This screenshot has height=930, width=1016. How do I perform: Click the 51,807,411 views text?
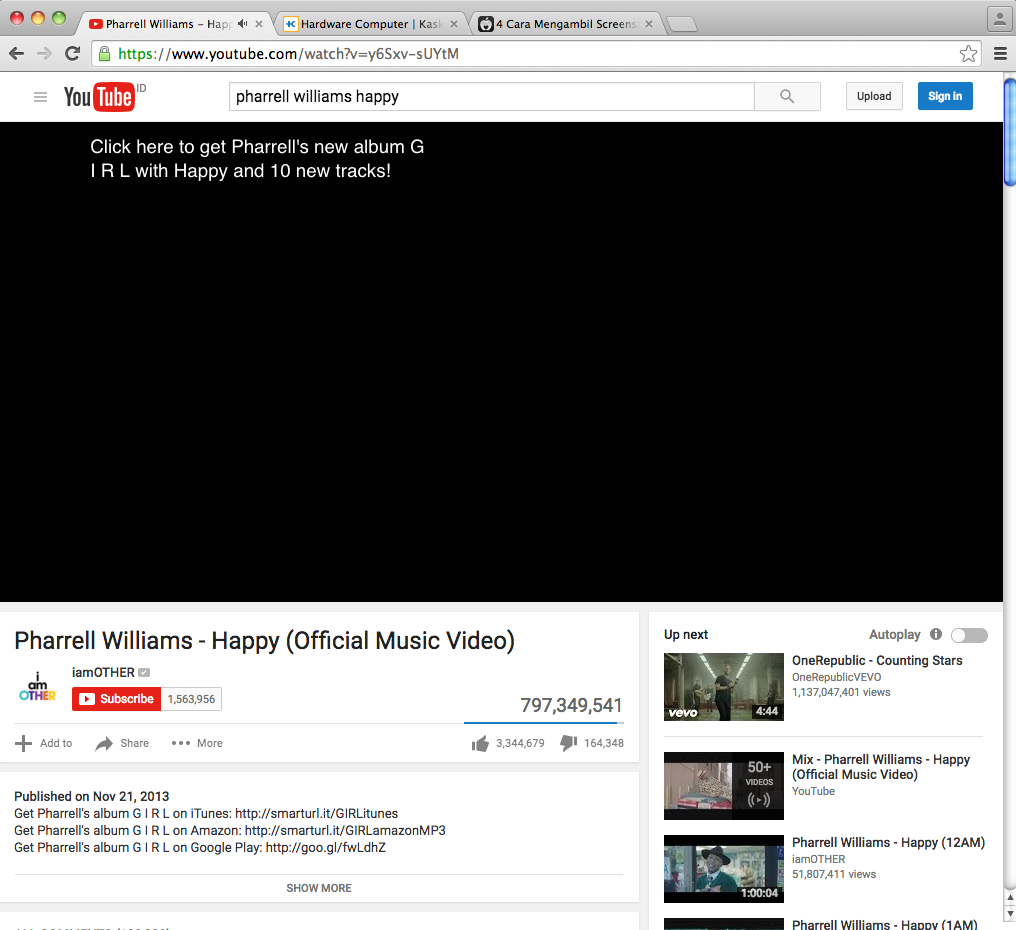click(834, 874)
